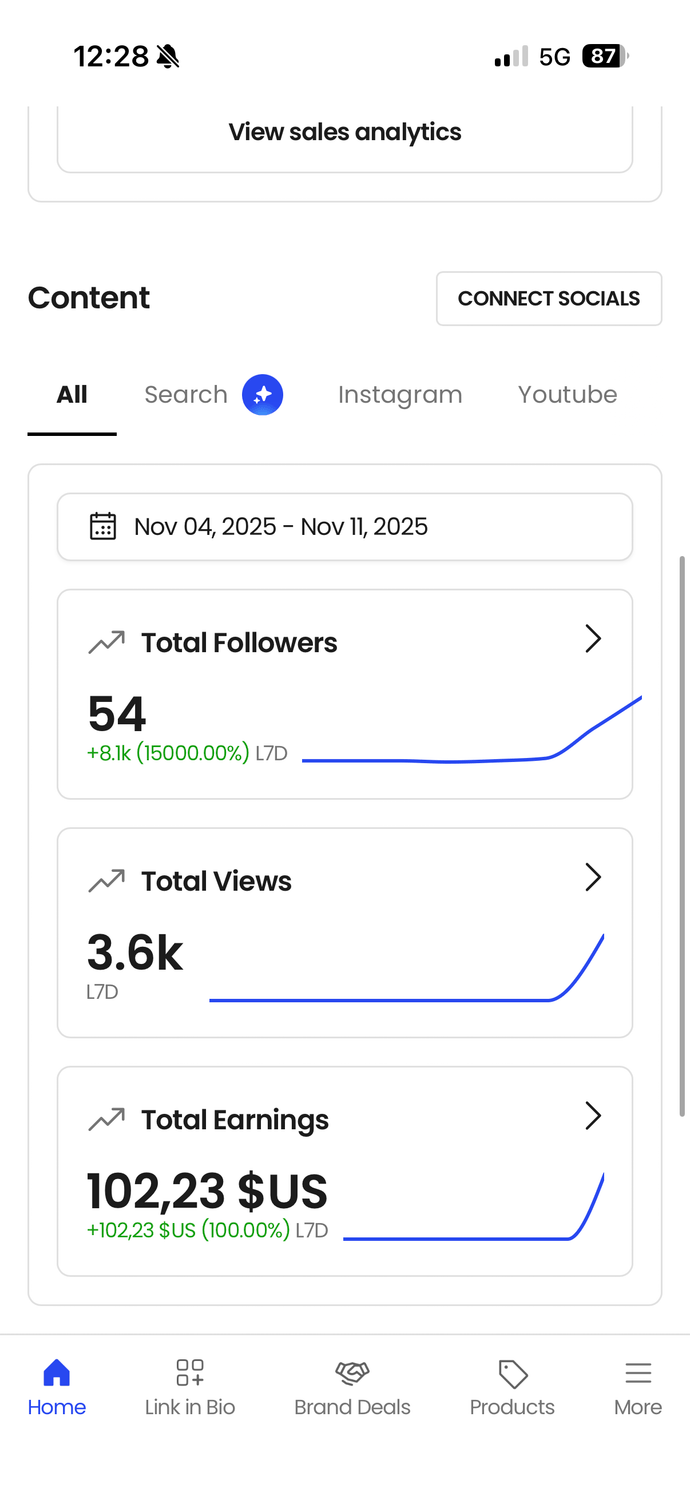Open the Nov 04 - Nov 11 date range picker
Viewport: 690px width, 1500px height.
pos(345,526)
